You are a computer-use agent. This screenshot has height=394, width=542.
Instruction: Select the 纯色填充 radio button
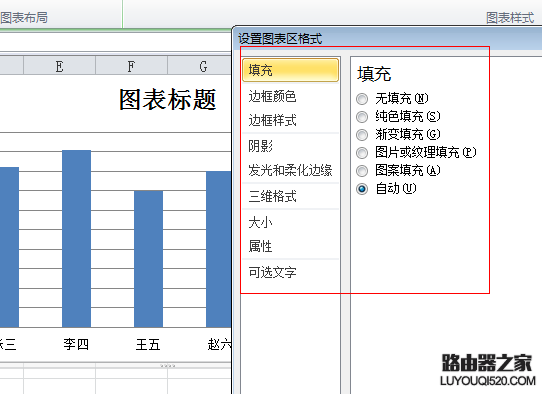coord(362,117)
